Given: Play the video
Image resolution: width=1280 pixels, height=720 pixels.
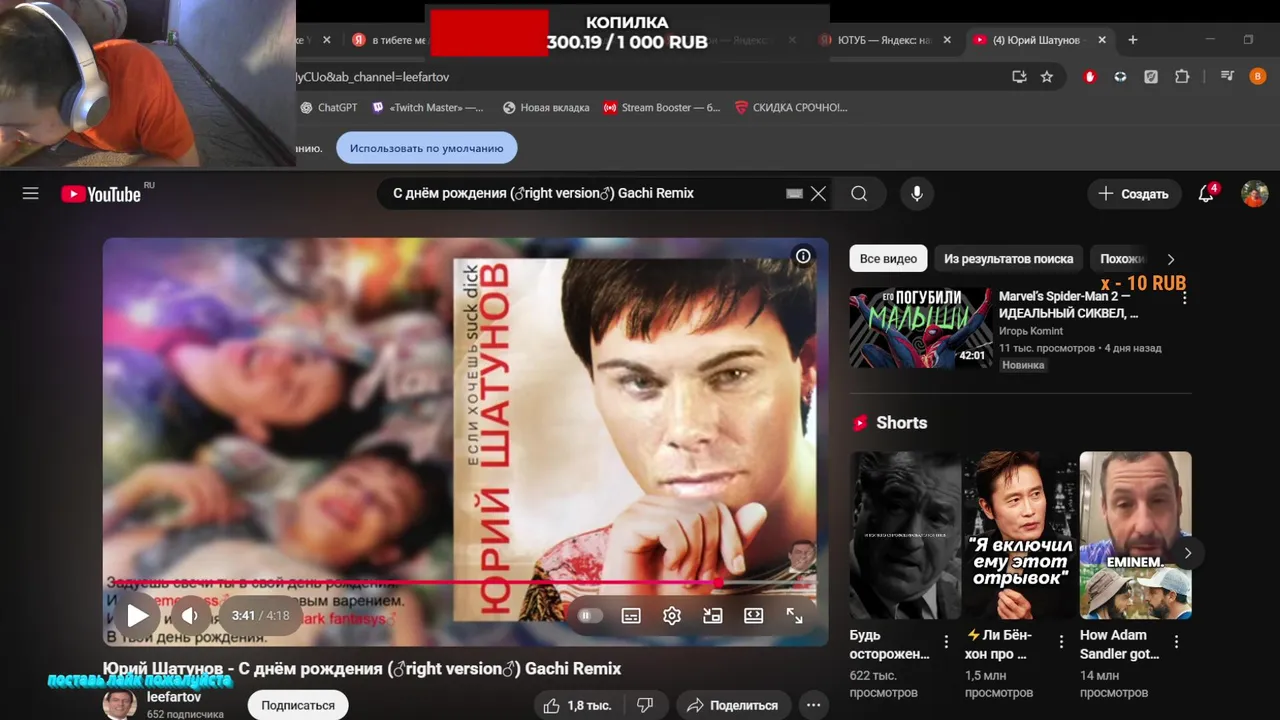Looking at the screenshot, I should pyautogui.click(x=137, y=615).
